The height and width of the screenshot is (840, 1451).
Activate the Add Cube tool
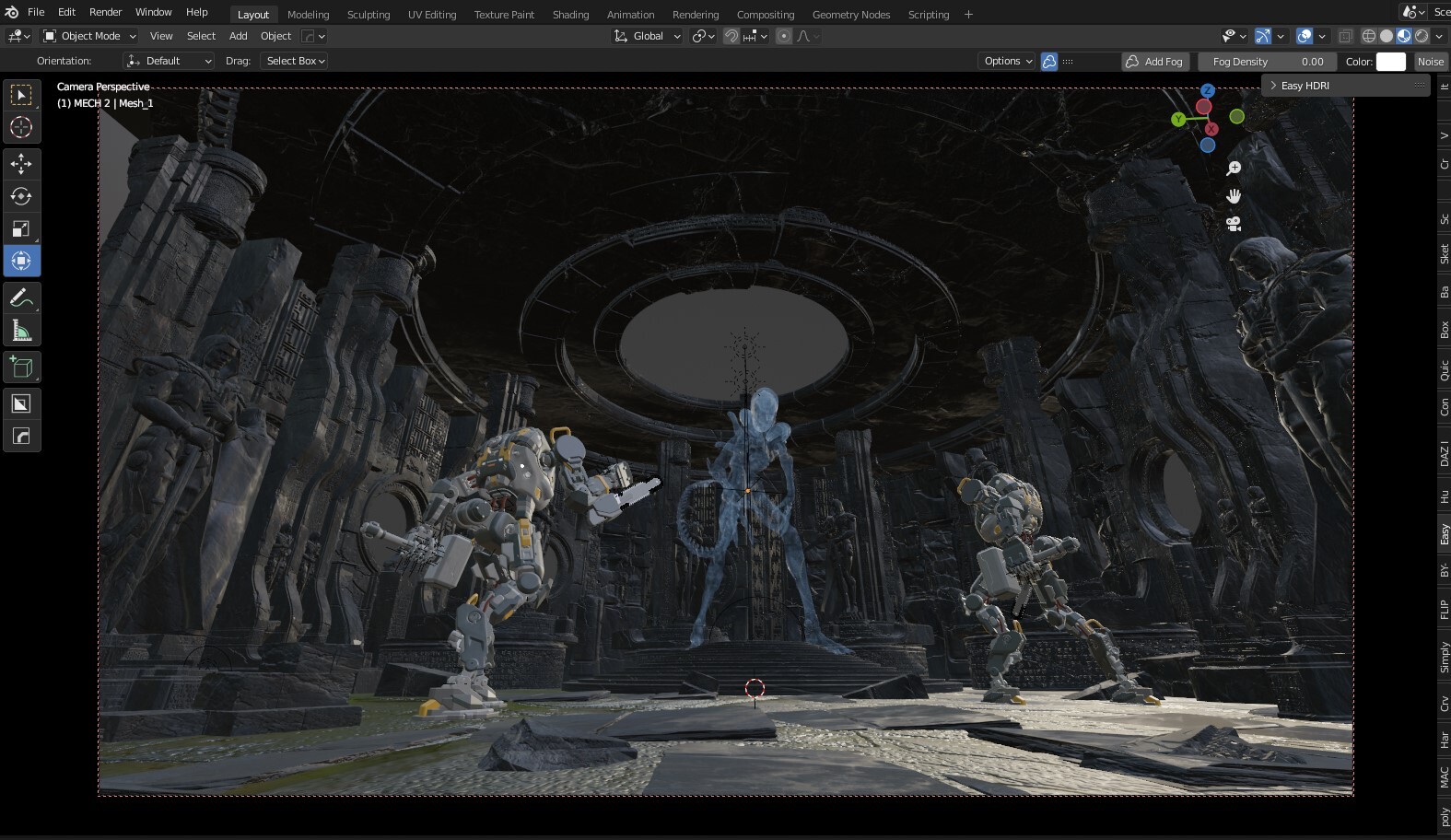pyautogui.click(x=21, y=367)
